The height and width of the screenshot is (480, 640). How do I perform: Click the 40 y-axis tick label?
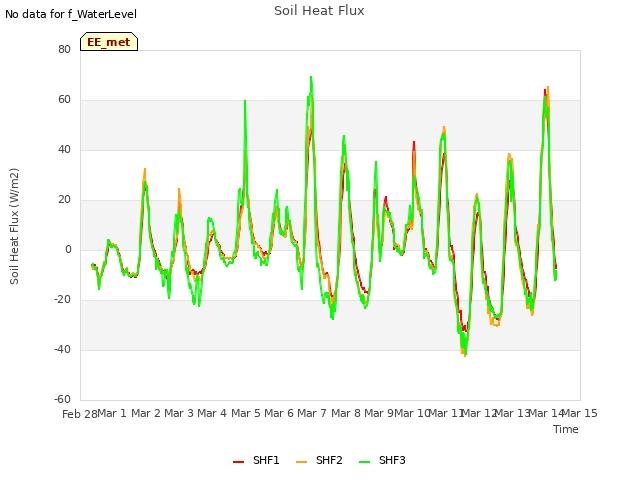coord(64,149)
